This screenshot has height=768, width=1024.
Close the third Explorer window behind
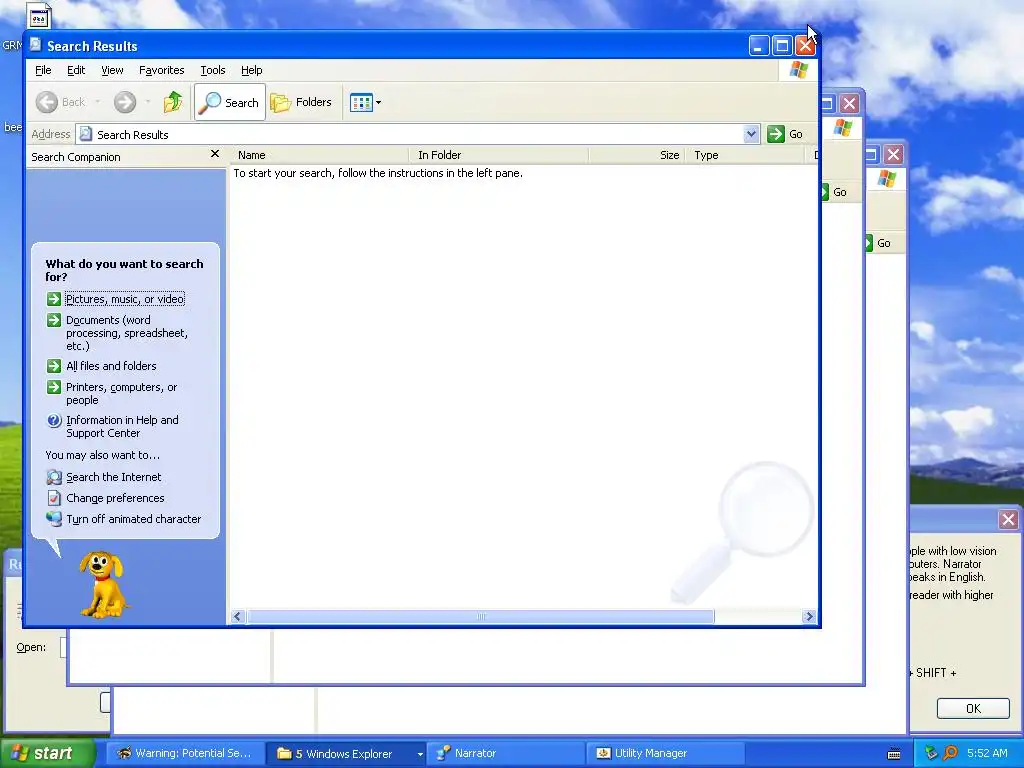[893, 154]
